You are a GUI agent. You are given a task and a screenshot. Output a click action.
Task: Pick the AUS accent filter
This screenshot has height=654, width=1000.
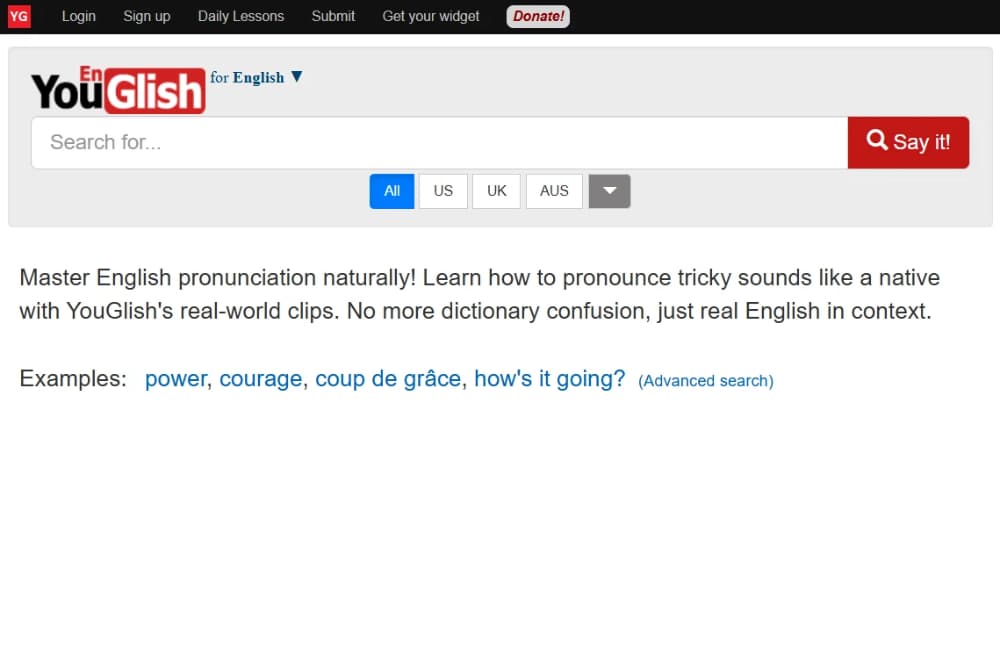point(554,191)
